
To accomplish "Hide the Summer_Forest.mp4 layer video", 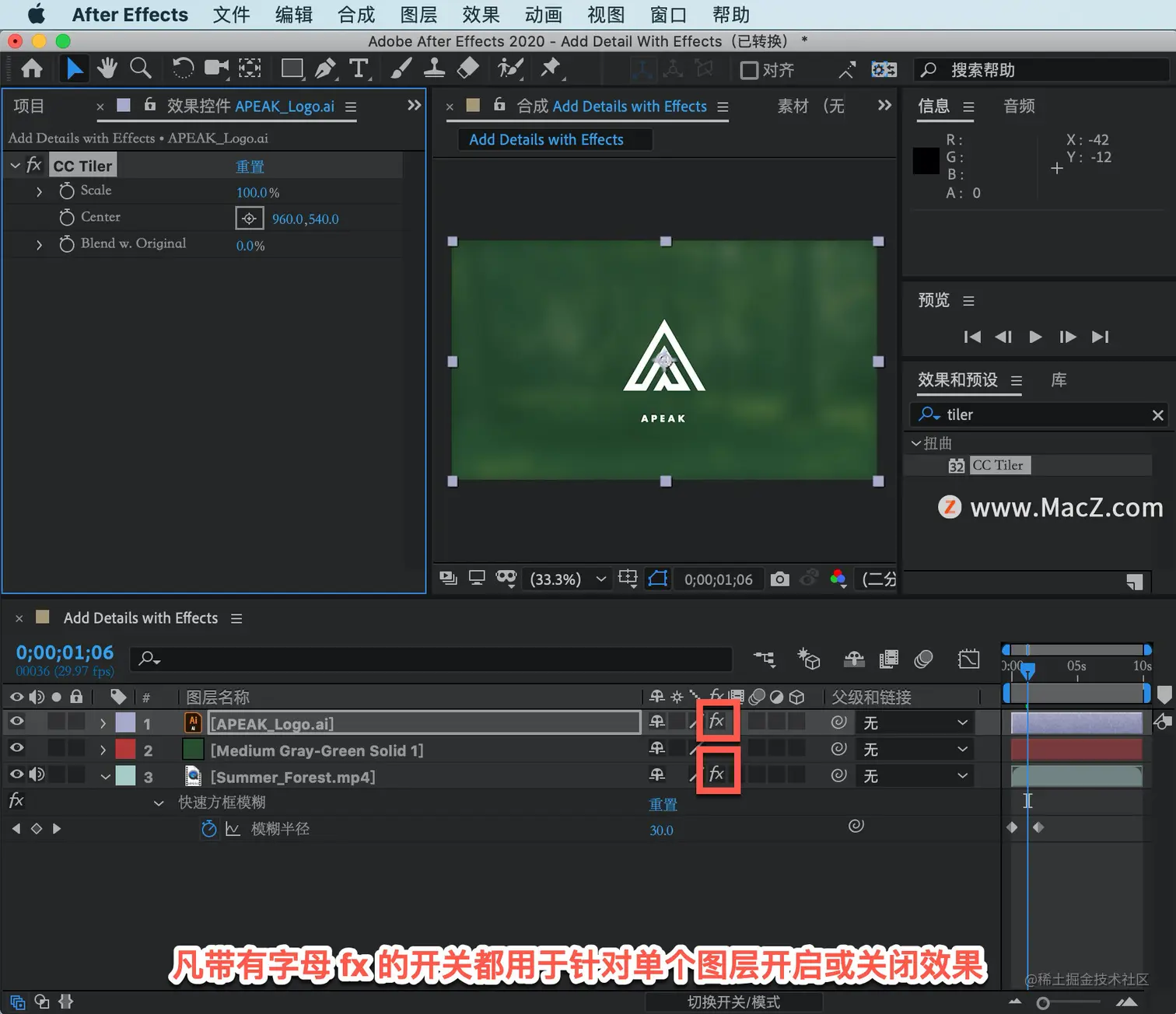I will pyautogui.click(x=16, y=774).
